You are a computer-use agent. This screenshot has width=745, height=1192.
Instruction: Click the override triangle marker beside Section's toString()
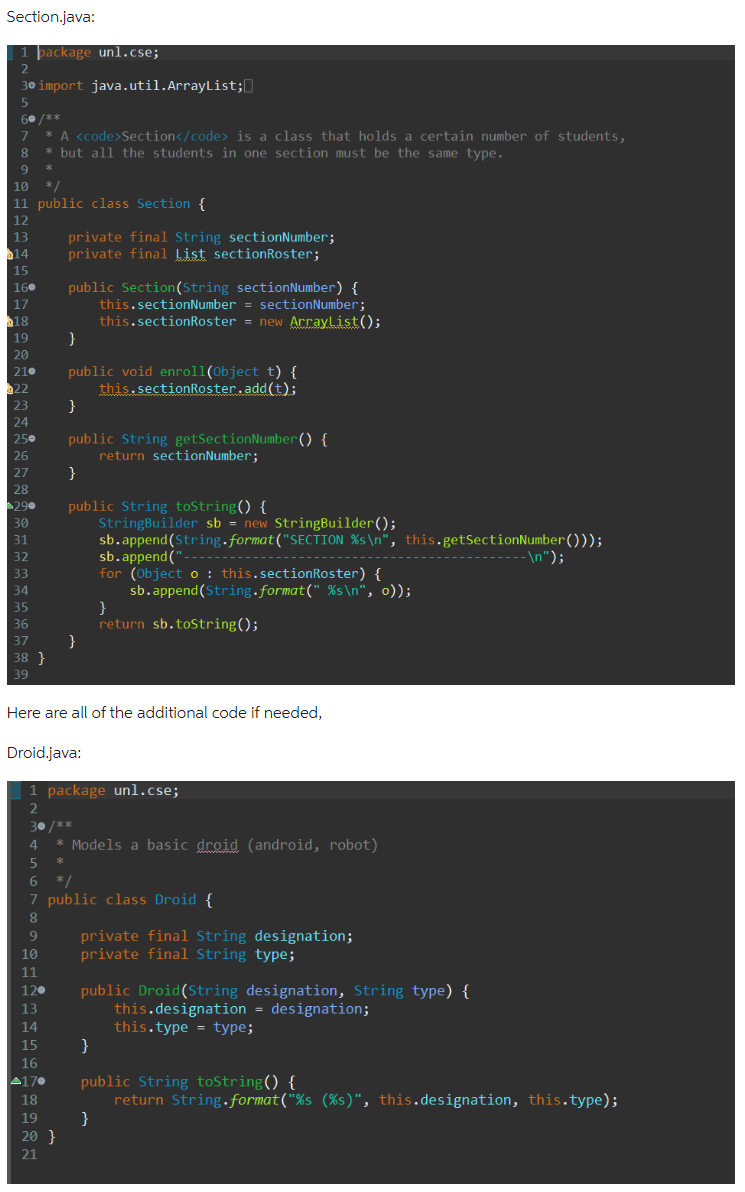tap(10, 506)
